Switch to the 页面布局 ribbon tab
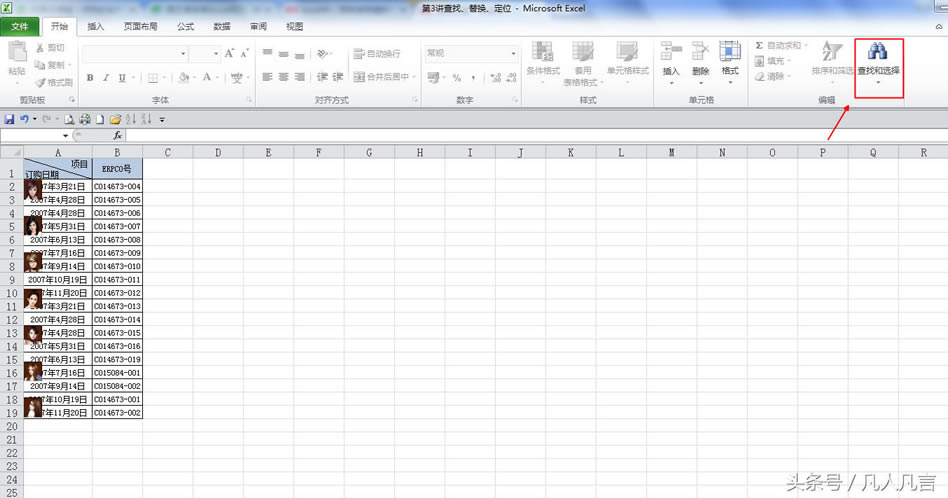 click(139, 27)
